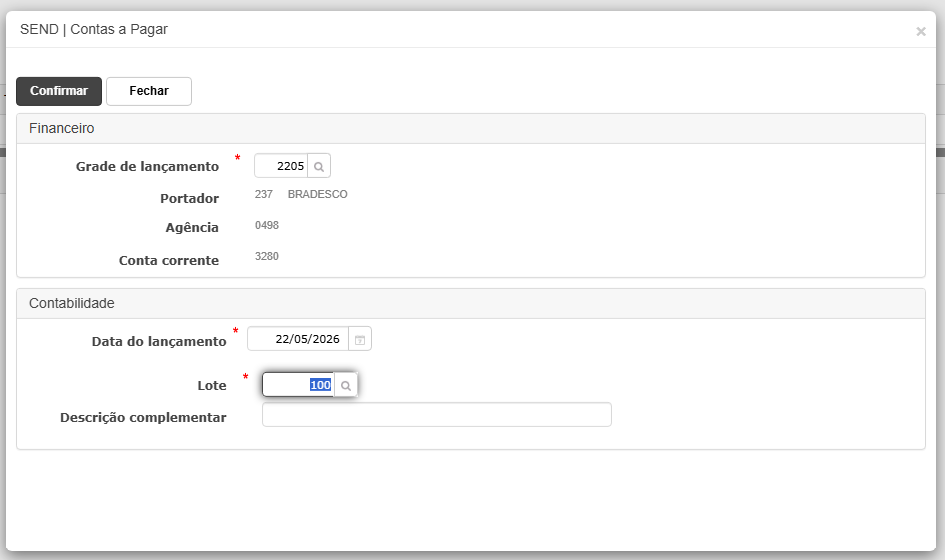
Task: Close the Contas a Pagar dialog
Action: [920, 31]
